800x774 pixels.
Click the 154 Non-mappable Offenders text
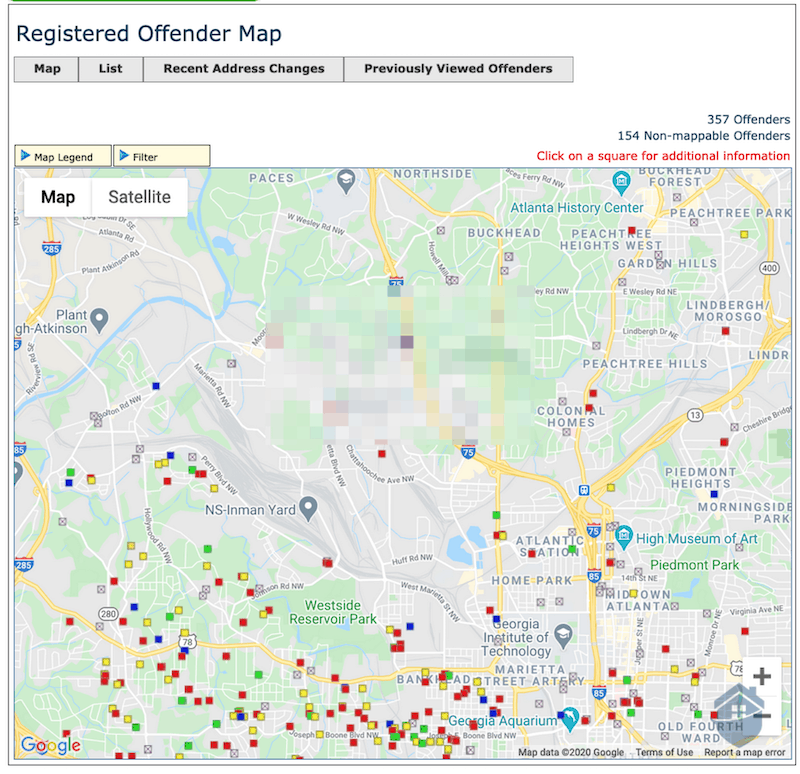704,136
